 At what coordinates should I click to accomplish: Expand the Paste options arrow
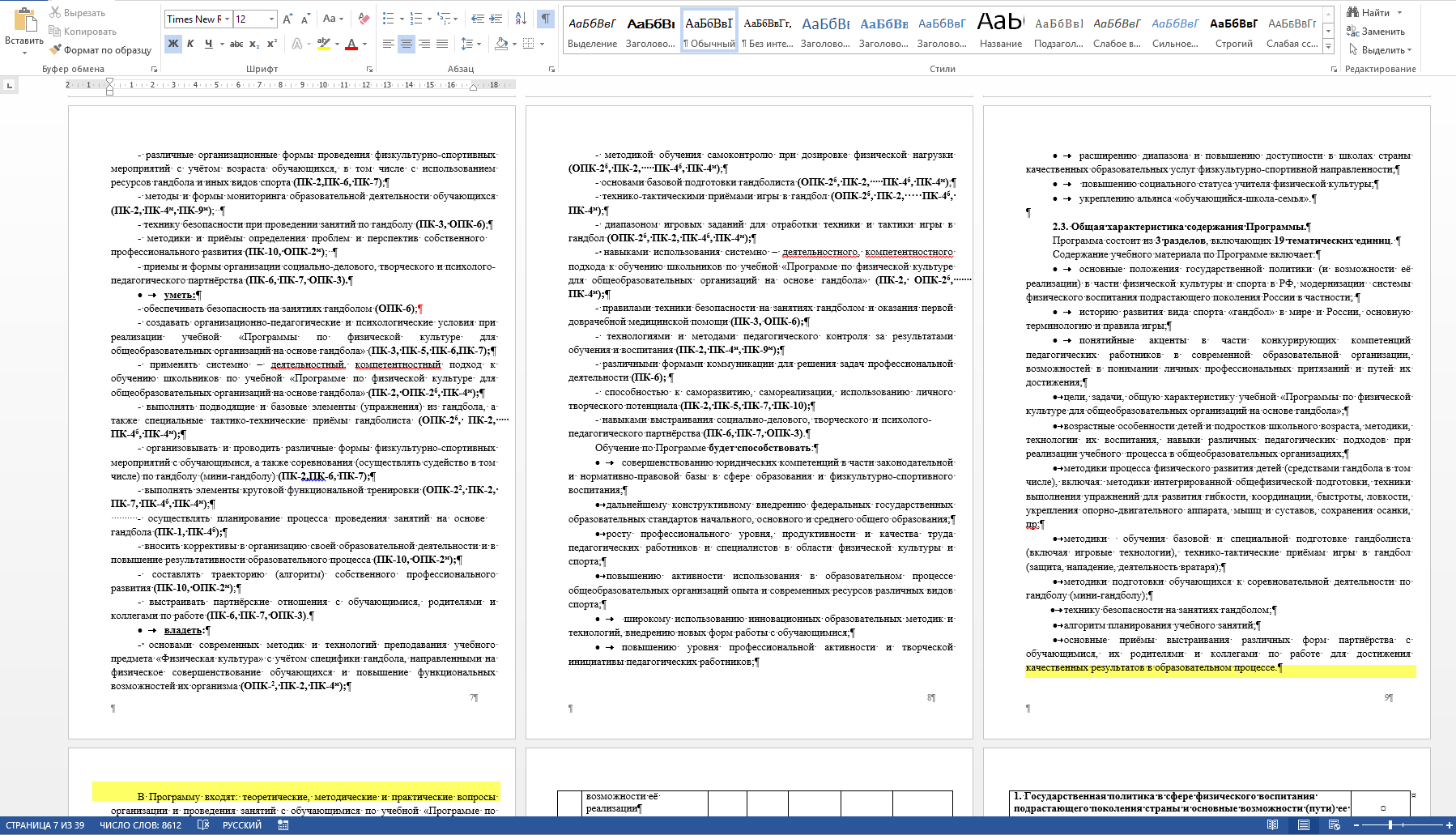(24, 52)
